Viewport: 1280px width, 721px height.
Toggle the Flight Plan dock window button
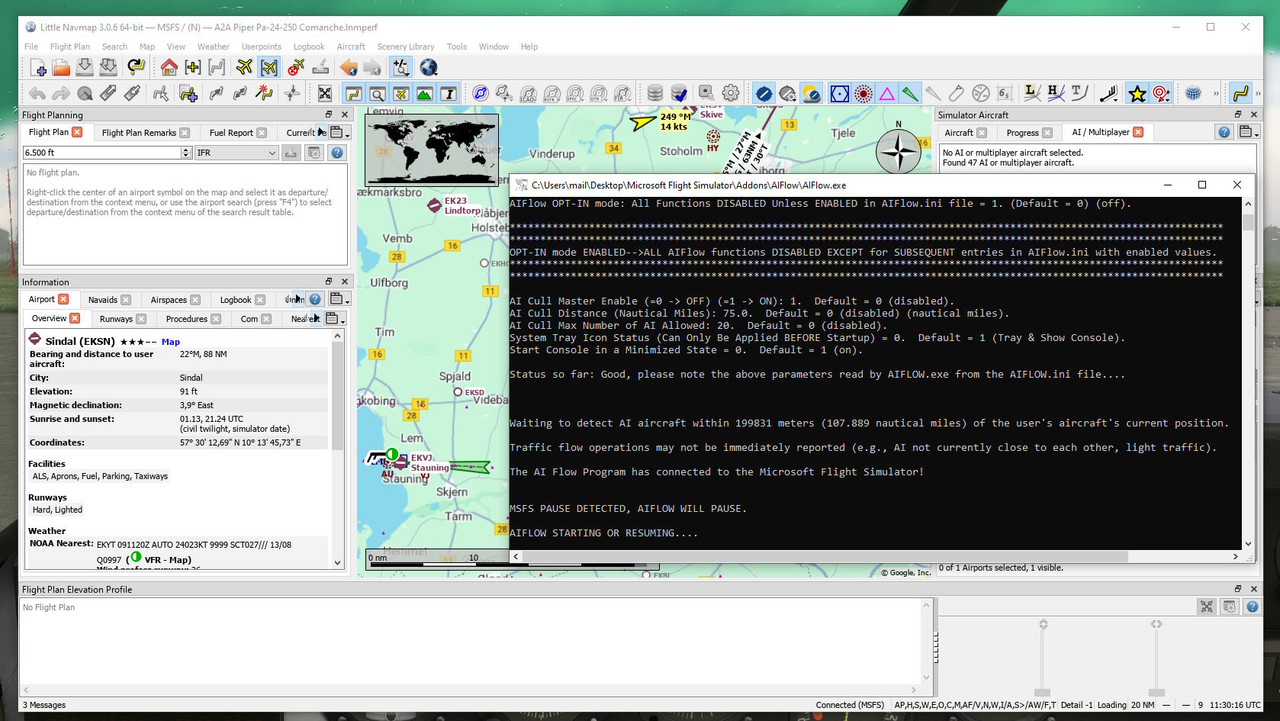pos(354,93)
